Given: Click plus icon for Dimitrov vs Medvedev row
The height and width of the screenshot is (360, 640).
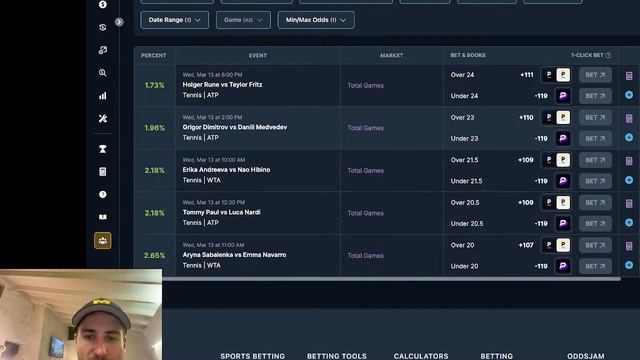Looking at the screenshot, I should 629,138.
